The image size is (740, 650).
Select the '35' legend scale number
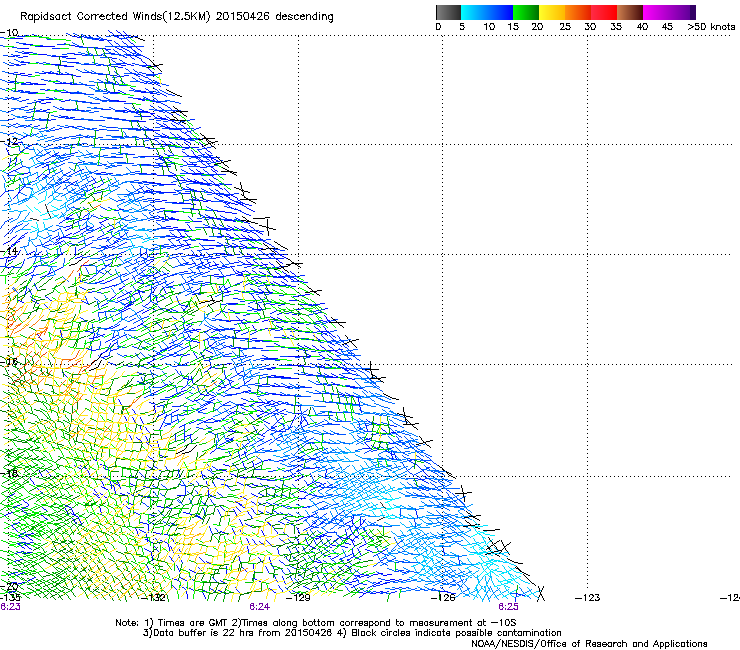click(616, 27)
